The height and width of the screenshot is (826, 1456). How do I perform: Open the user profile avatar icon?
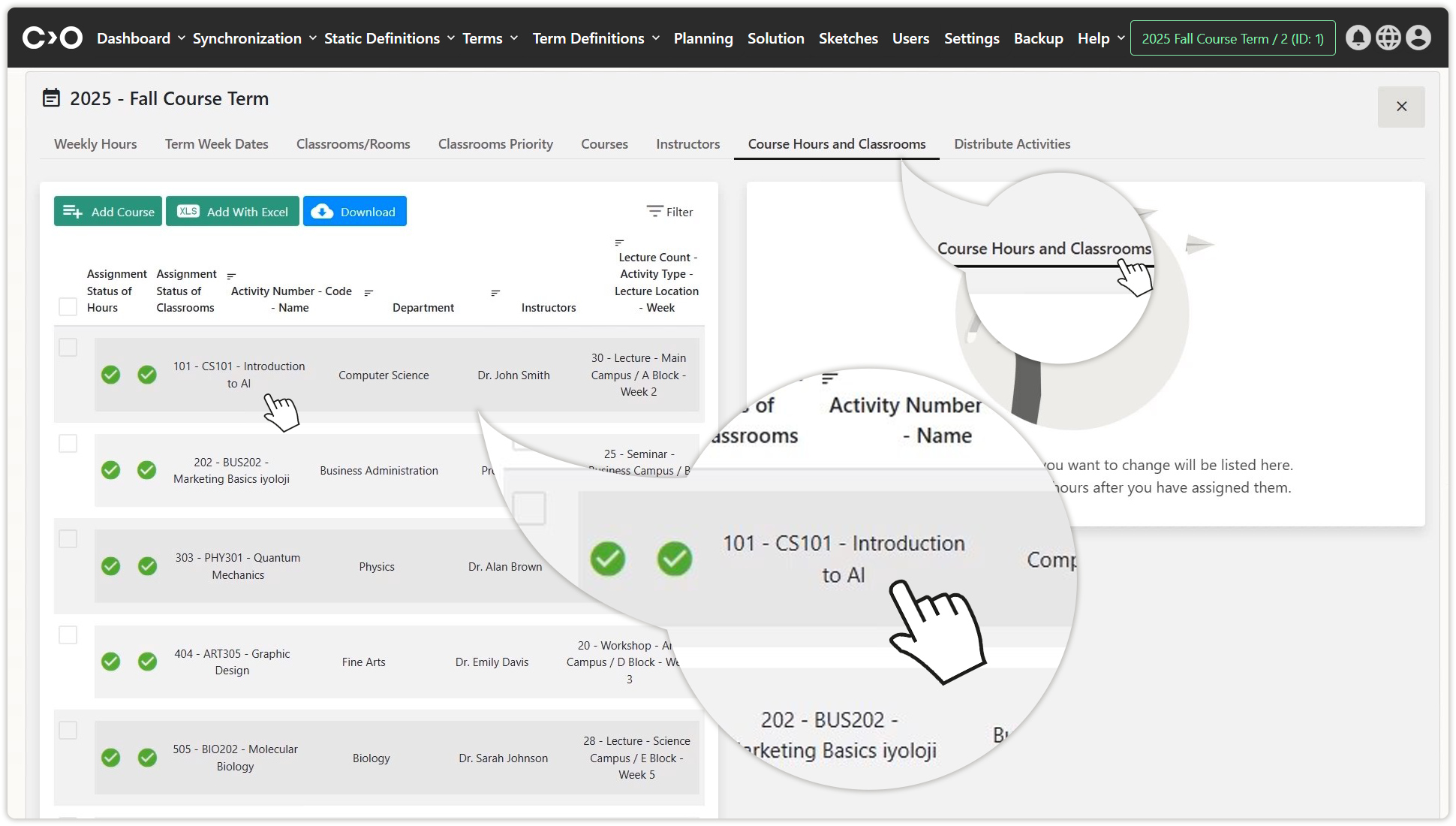click(x=1418, y=38)
